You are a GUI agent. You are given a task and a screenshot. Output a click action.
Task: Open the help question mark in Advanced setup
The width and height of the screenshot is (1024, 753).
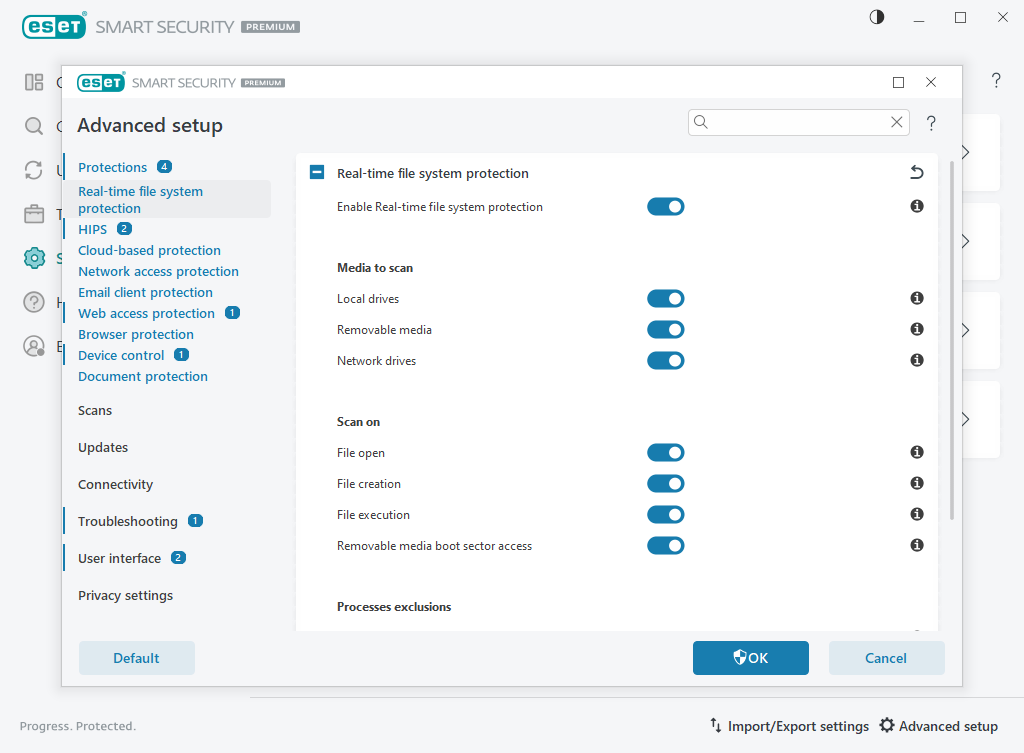click(x=931, y=123)
